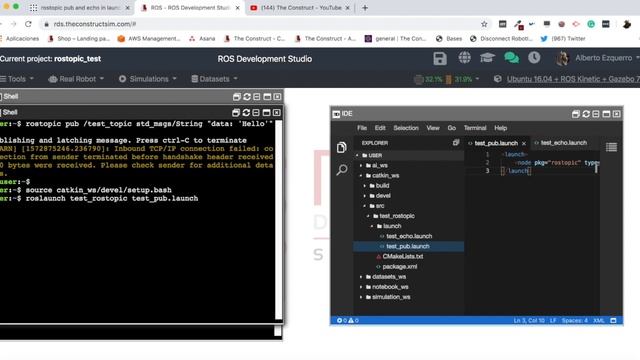Open the IDE Go menu
The height and width of the screenshot is (360, 640).
coord(451,128)
